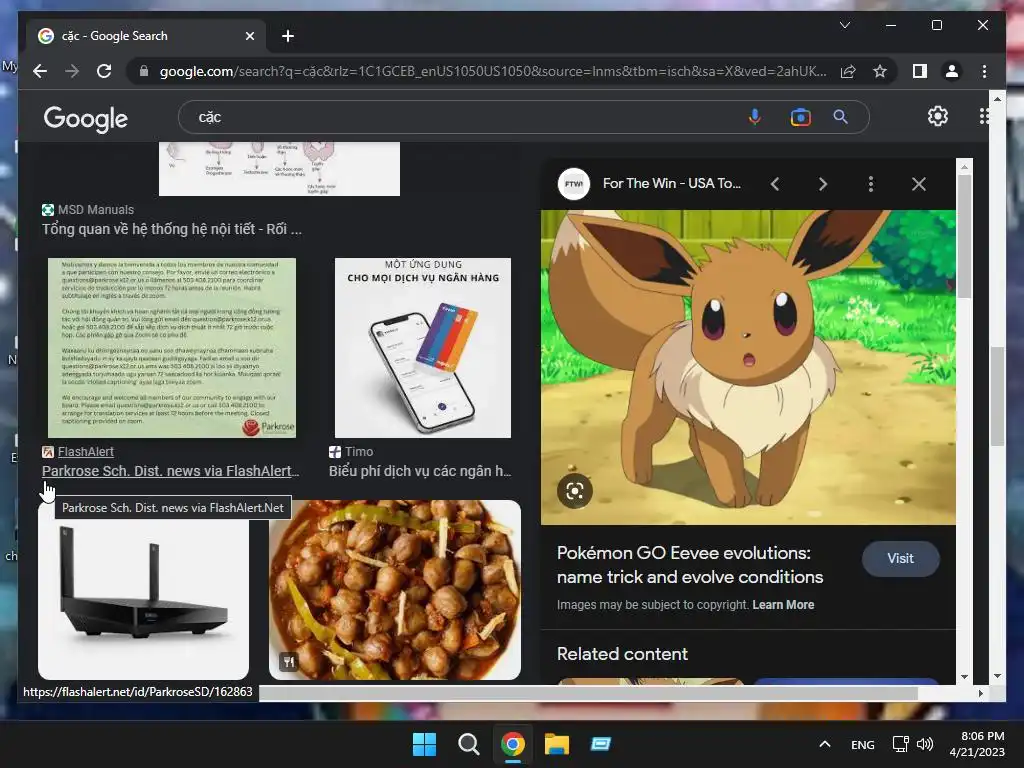Open a new tab with the plus button

pos(288,36)
